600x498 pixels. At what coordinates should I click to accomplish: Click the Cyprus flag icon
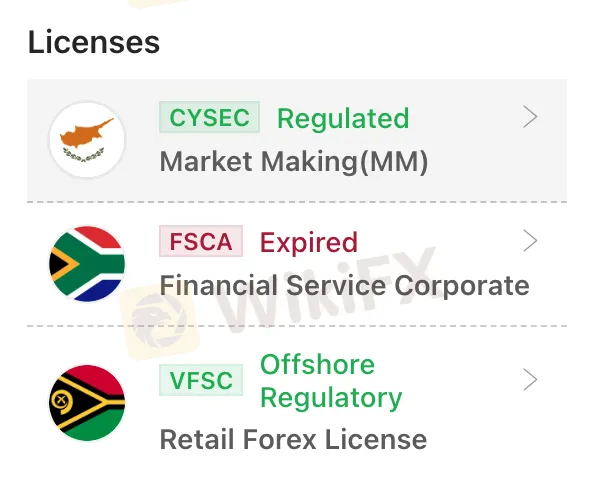87,140
